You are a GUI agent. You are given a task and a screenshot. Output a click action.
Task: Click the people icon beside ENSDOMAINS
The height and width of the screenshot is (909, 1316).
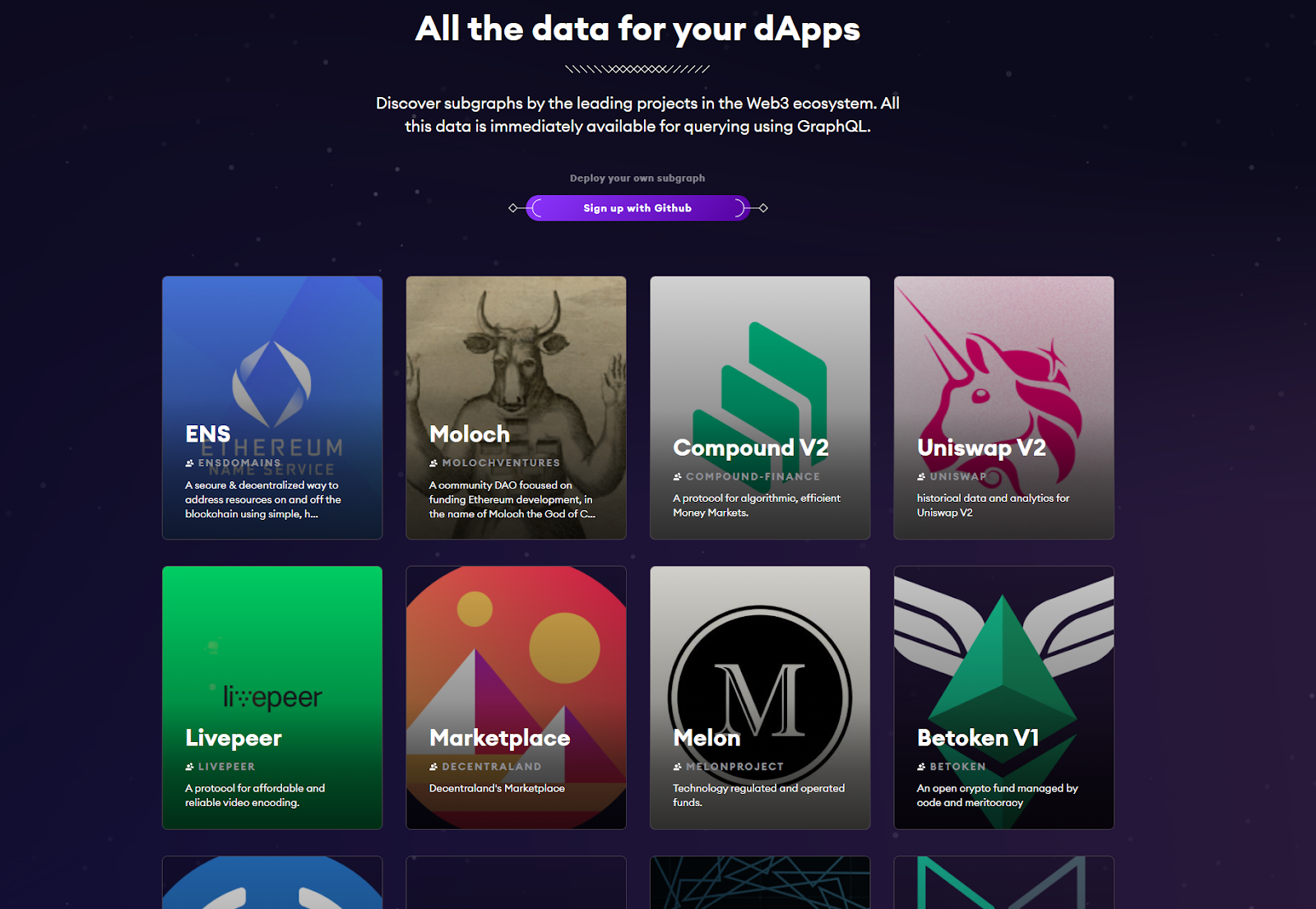coord(190,463)
